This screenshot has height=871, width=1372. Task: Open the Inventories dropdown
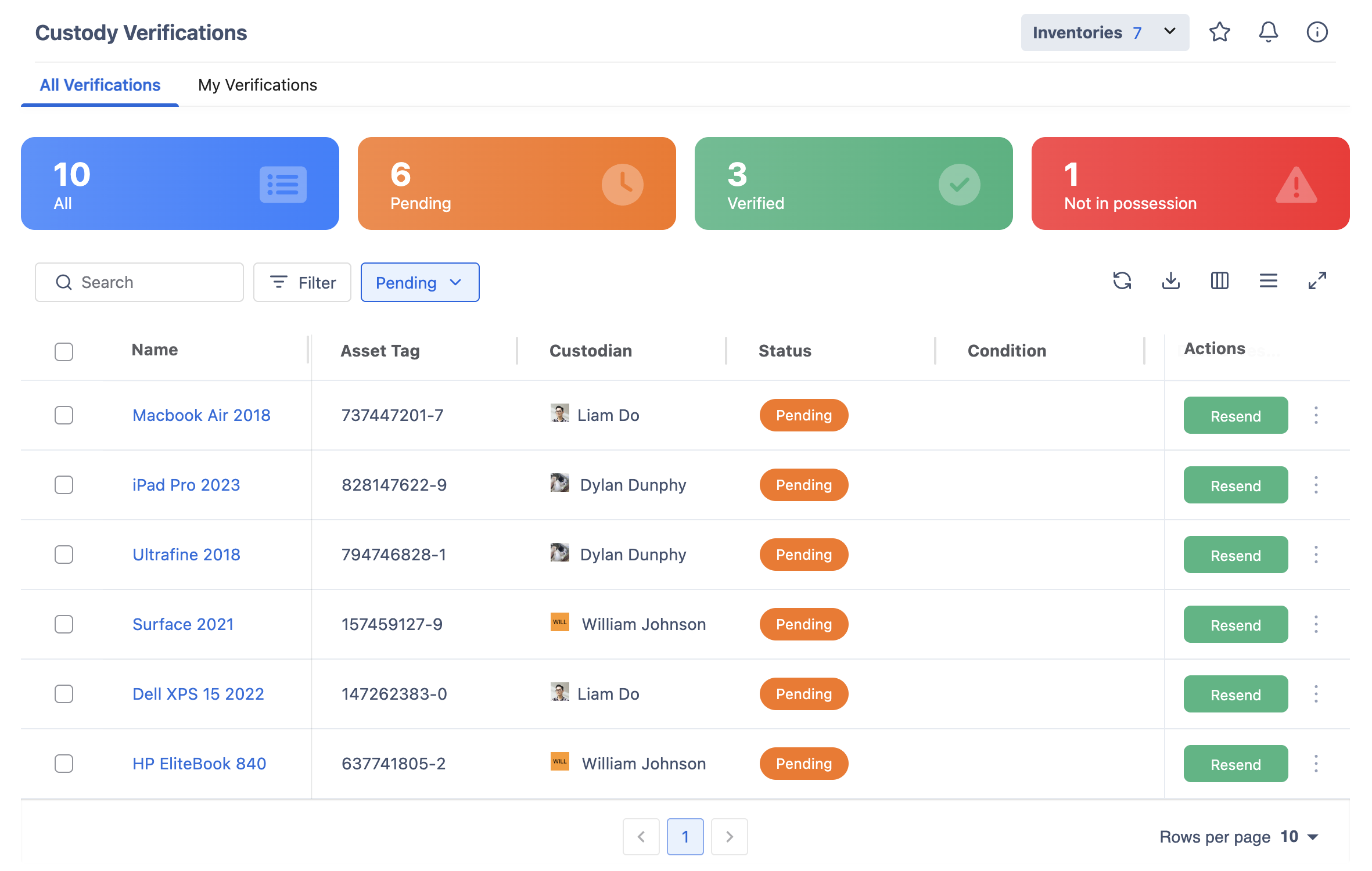[x=1105, y=33]
